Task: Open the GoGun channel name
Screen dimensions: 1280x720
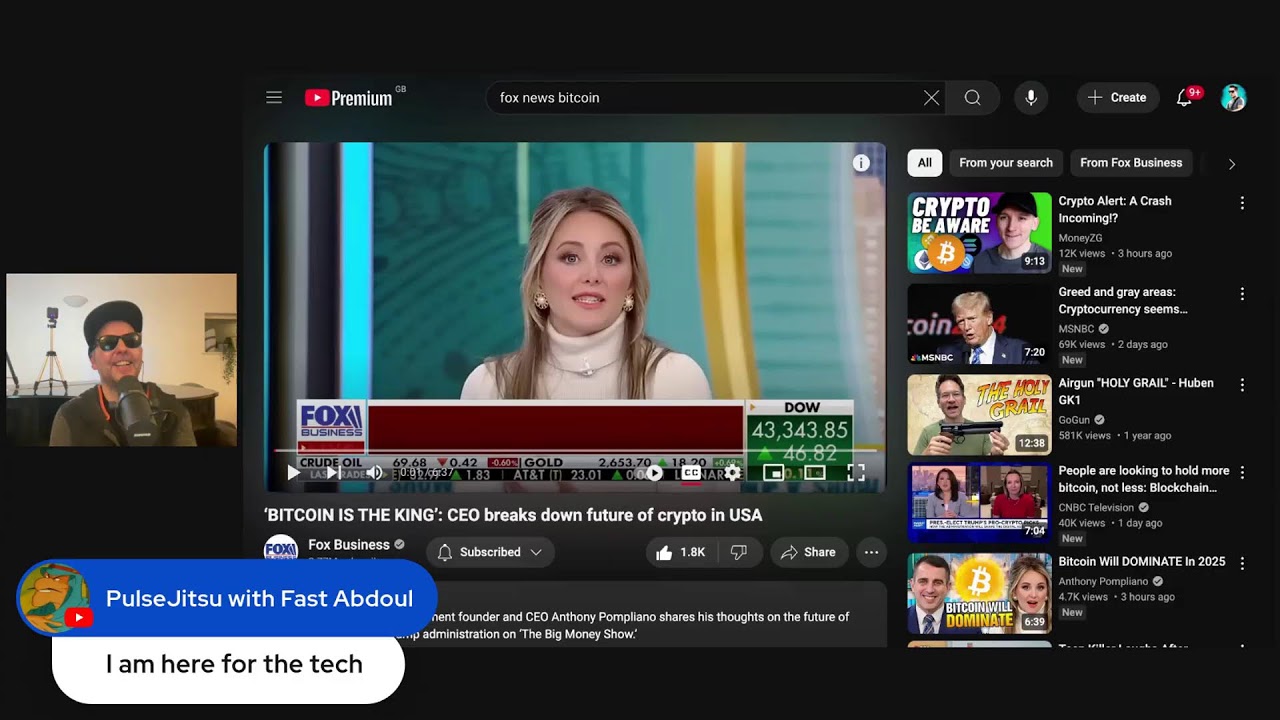Action: 1076,420
